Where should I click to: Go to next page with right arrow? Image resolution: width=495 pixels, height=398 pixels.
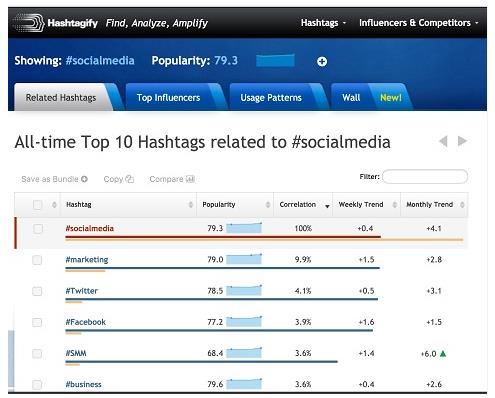[462, 141]
